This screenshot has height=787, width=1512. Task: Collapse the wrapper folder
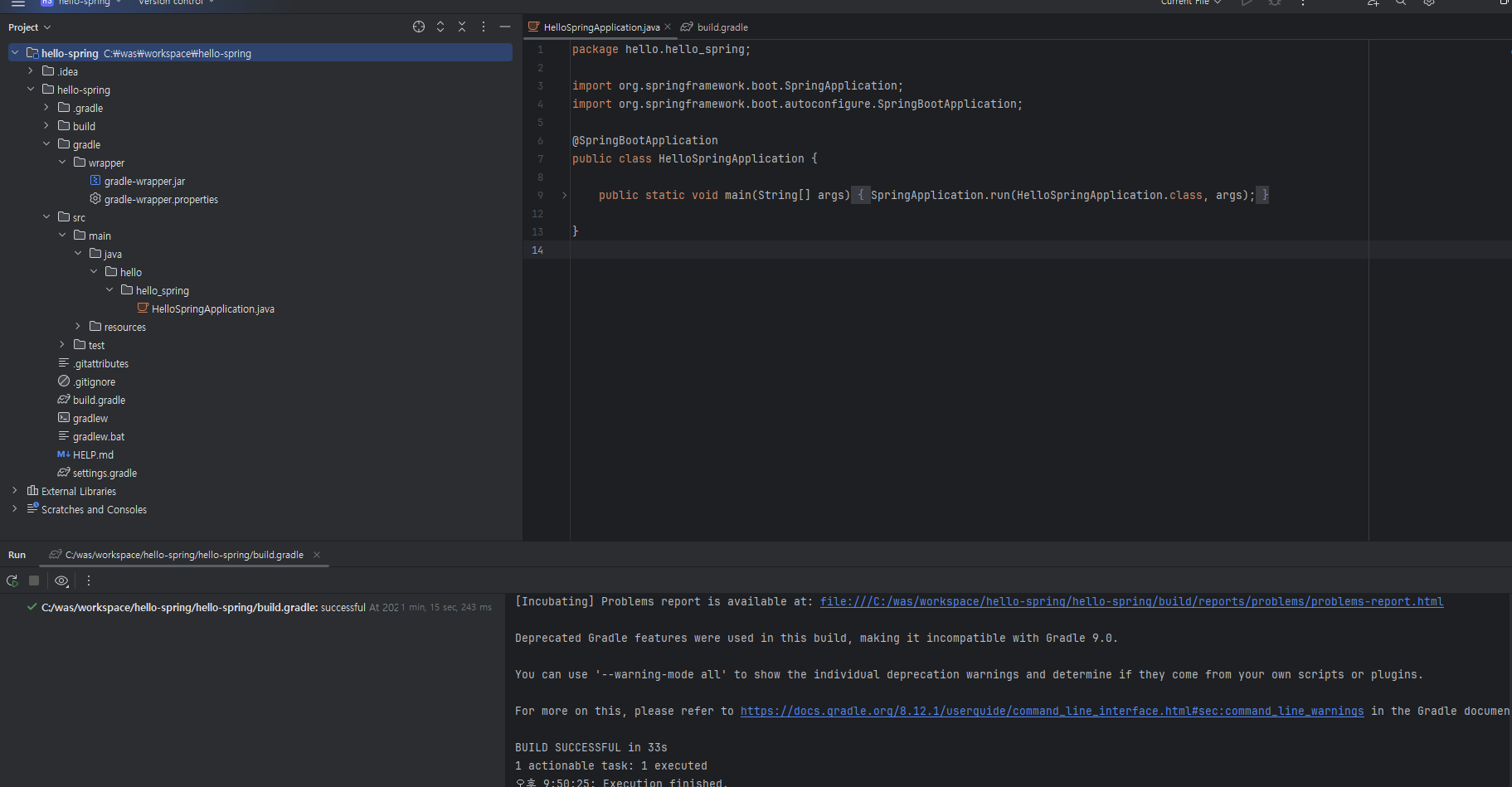coord(62,163)
